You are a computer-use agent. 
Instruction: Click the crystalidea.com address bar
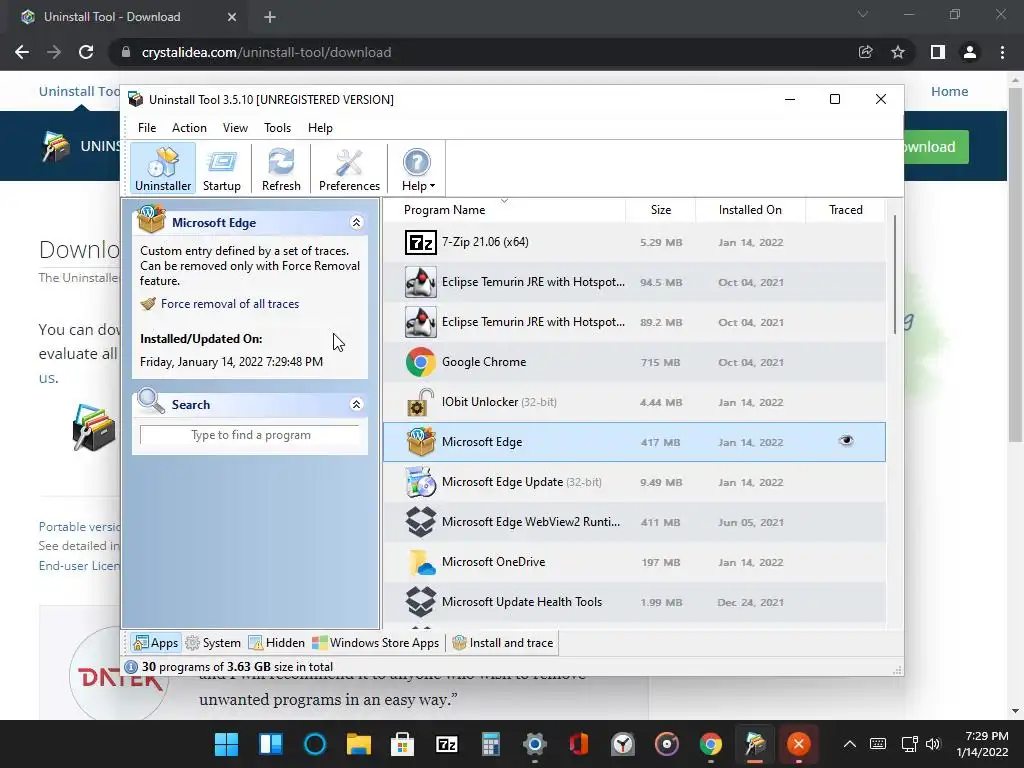point(483,52)
